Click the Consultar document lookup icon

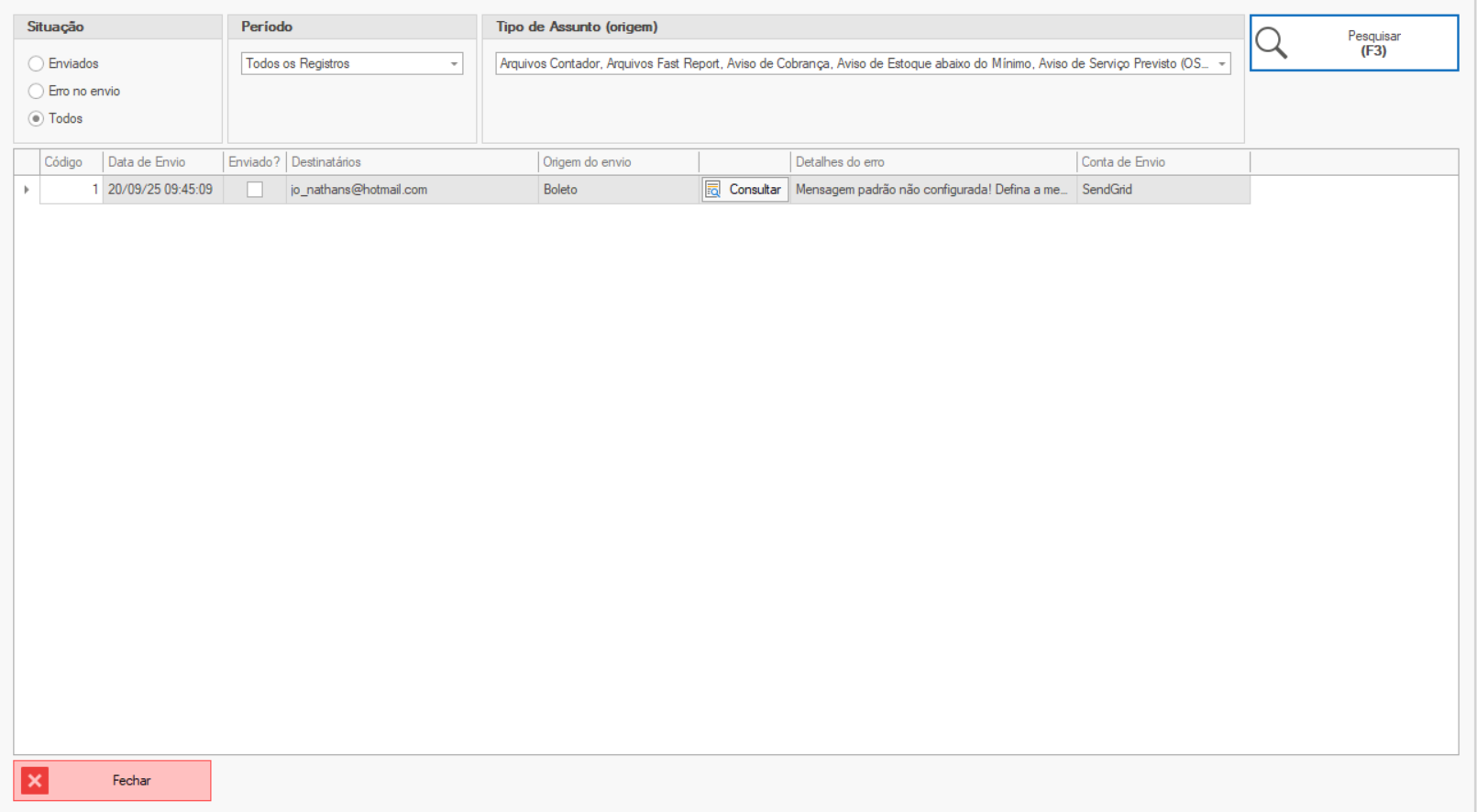click(x=712, y=190)
